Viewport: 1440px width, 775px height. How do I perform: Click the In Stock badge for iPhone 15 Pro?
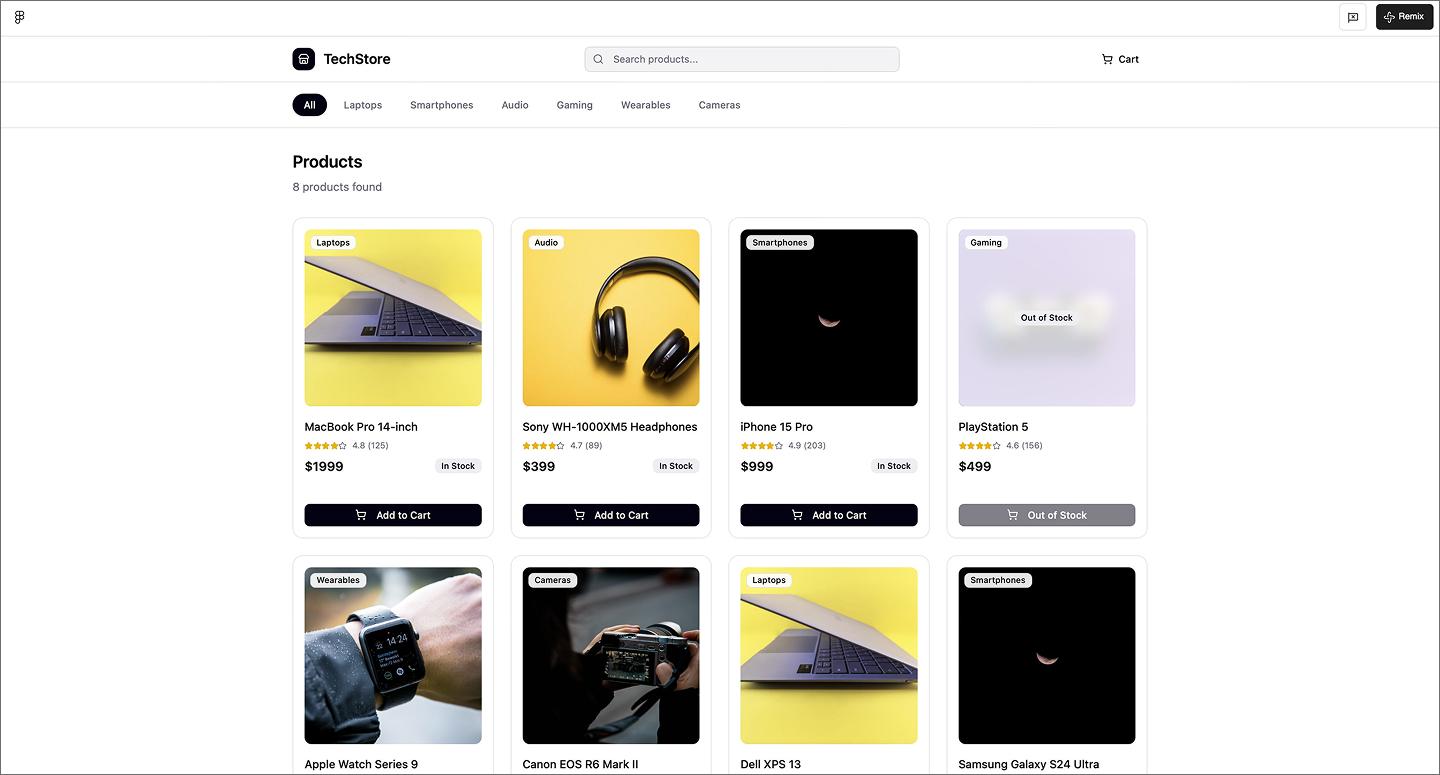pos(894,466)
